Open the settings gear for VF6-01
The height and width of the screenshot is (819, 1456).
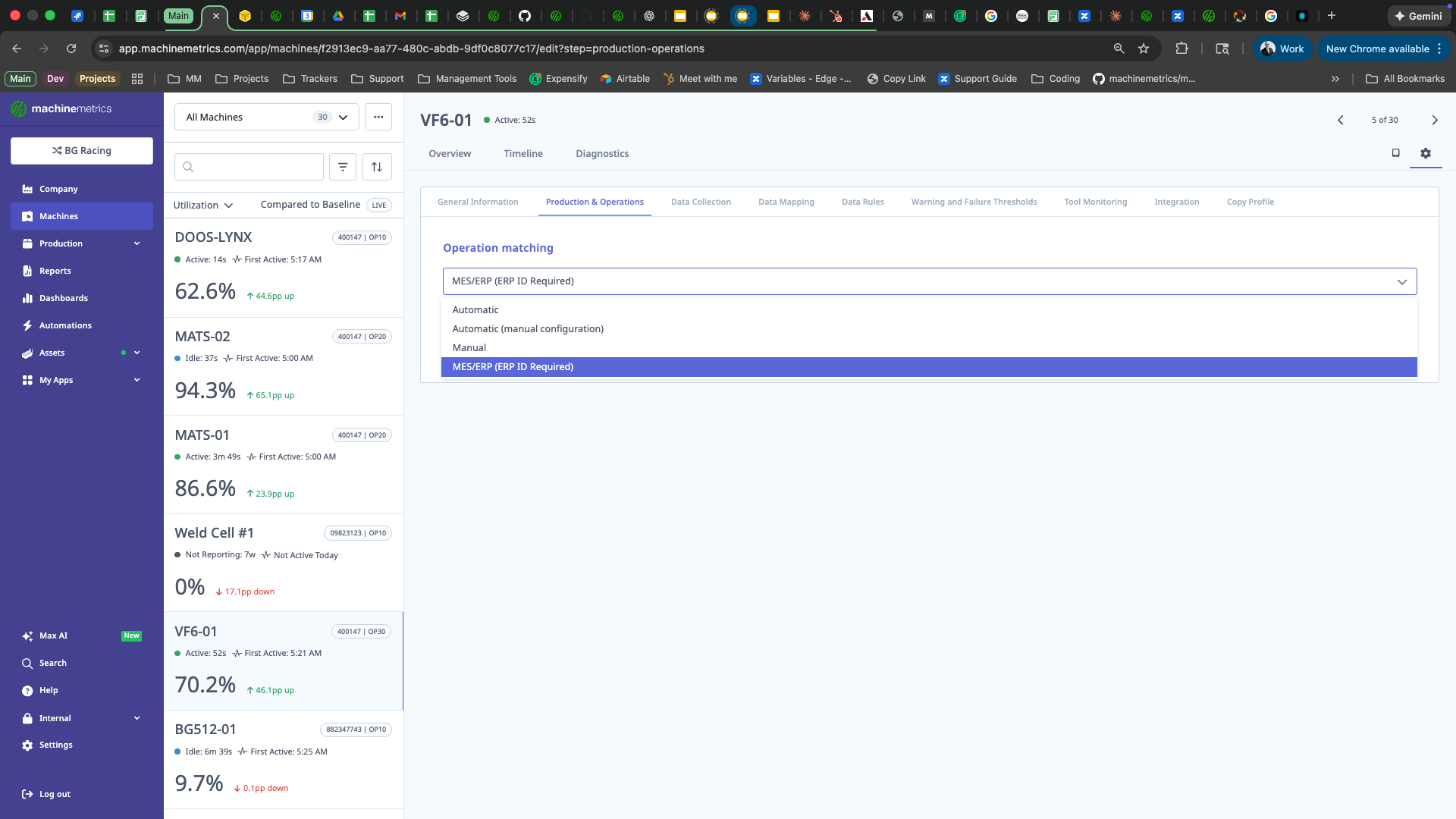click(x=1426, y=153)
